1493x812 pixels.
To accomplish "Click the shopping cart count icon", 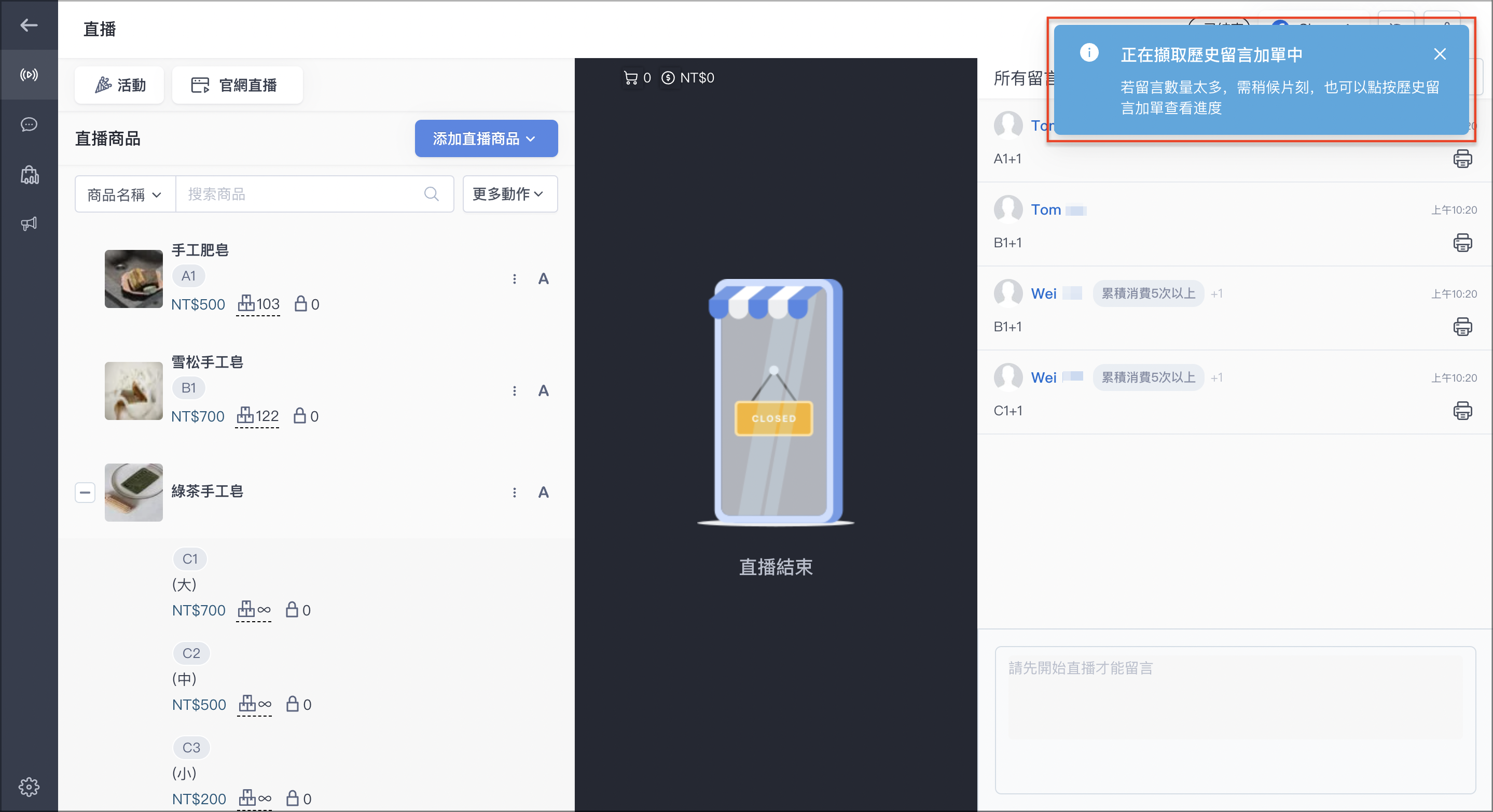I will [x=631, y=78].
